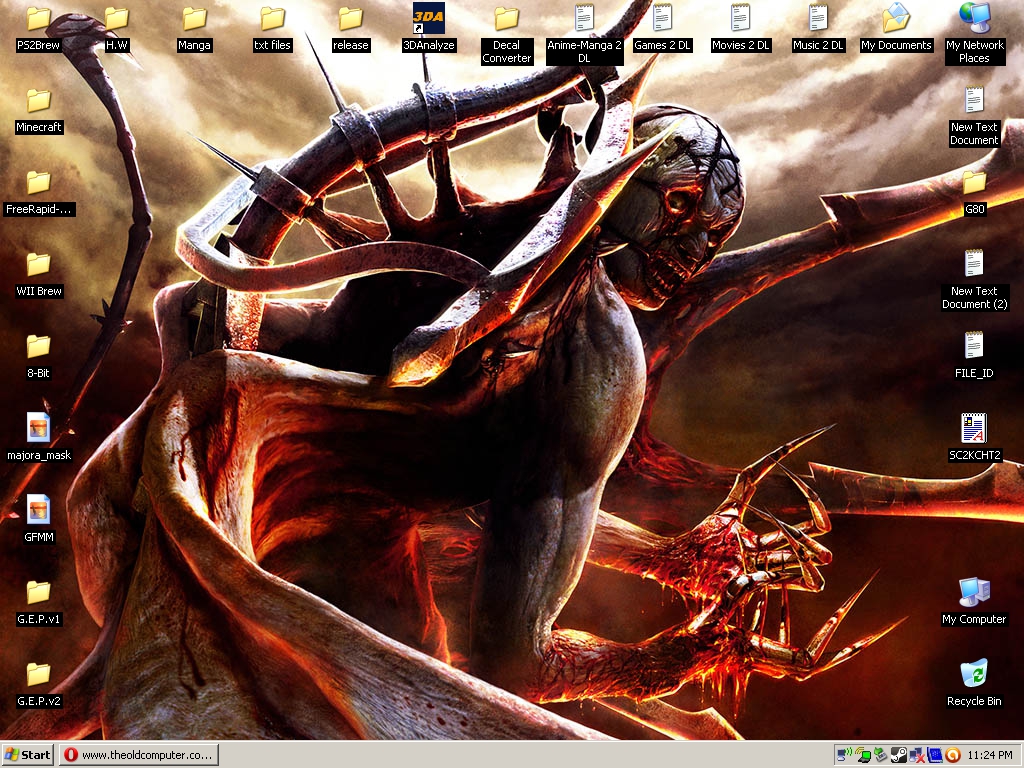Select the majora_mask image file

(38, 428)
